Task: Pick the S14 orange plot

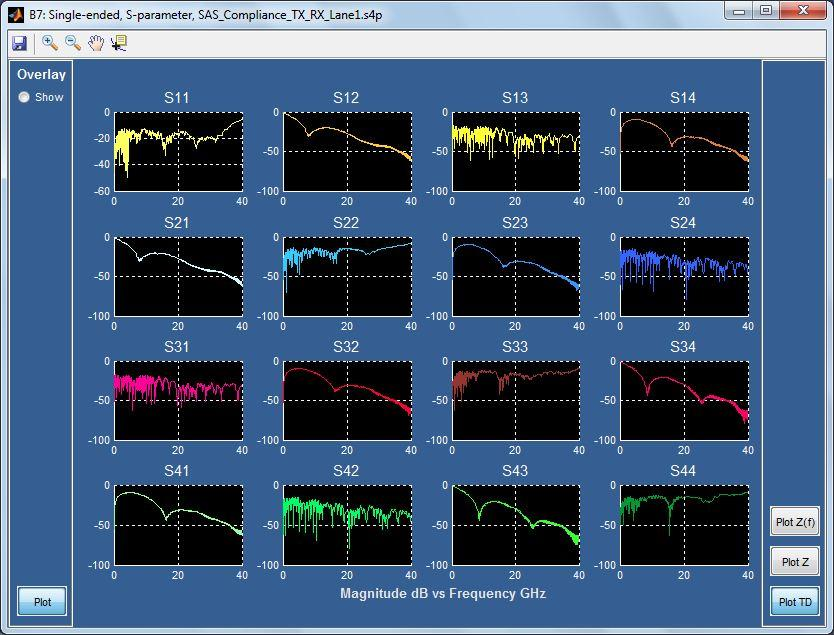Action: coord(684,151)
